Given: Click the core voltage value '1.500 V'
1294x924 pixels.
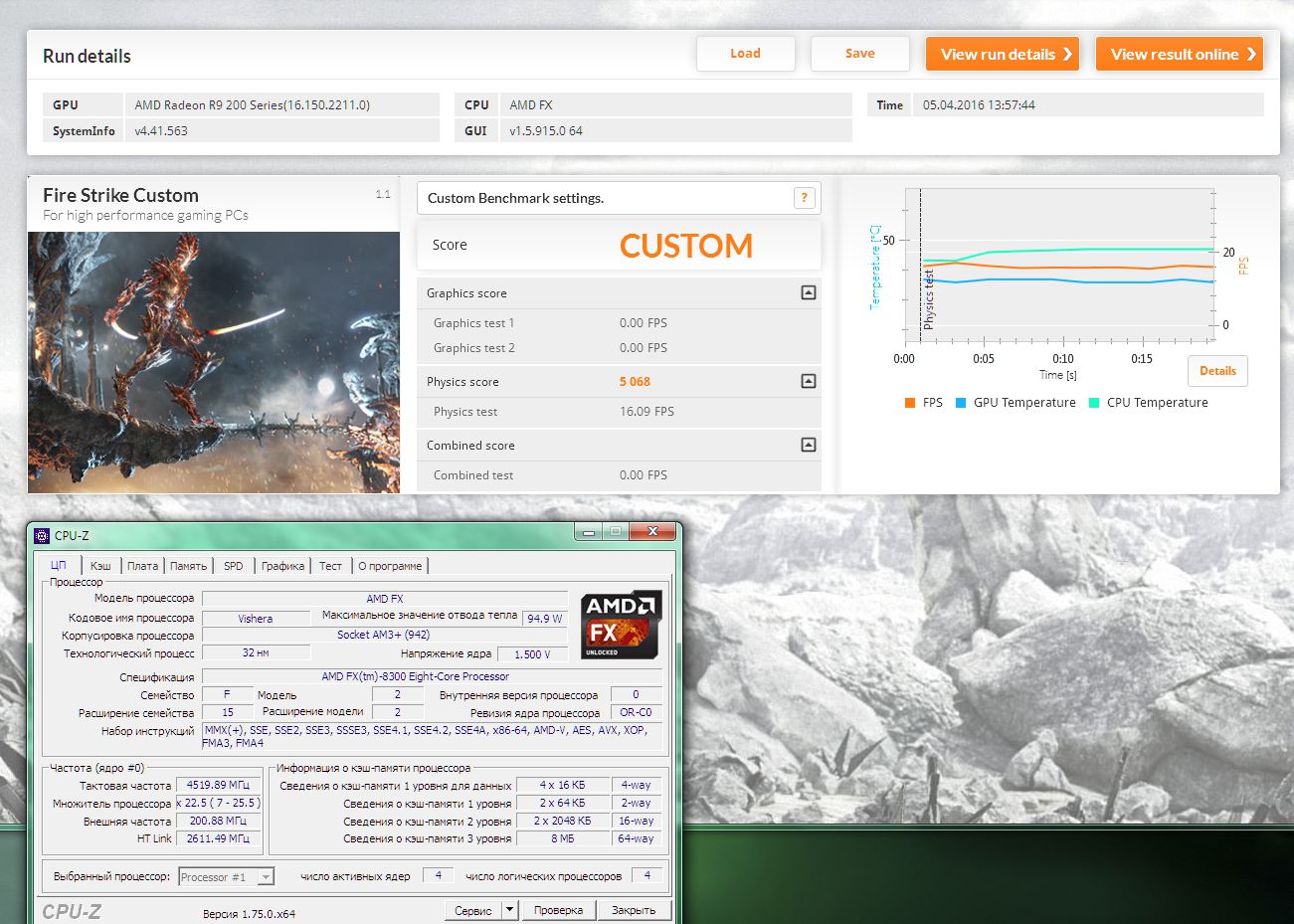Looking at the screenshot, I should 532,653.
